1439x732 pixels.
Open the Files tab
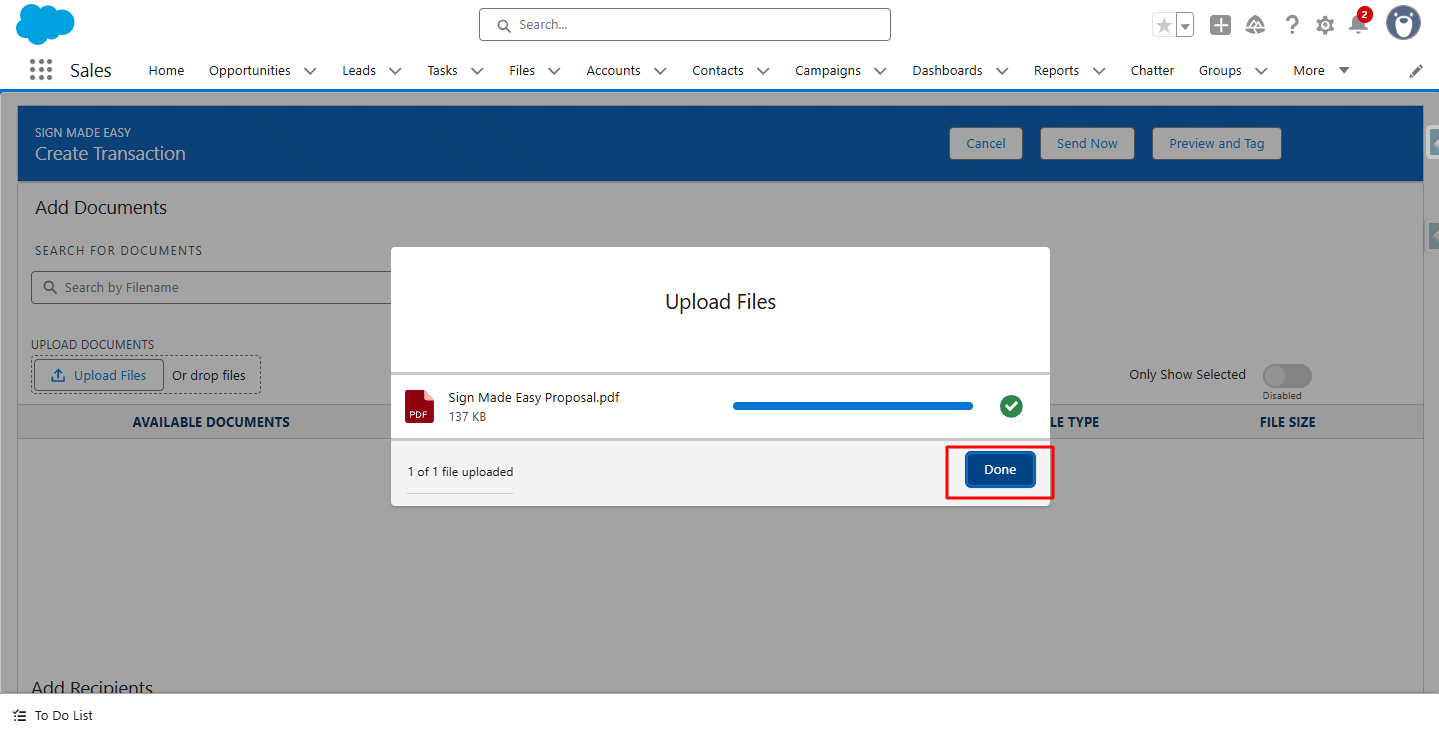(522, 71)
